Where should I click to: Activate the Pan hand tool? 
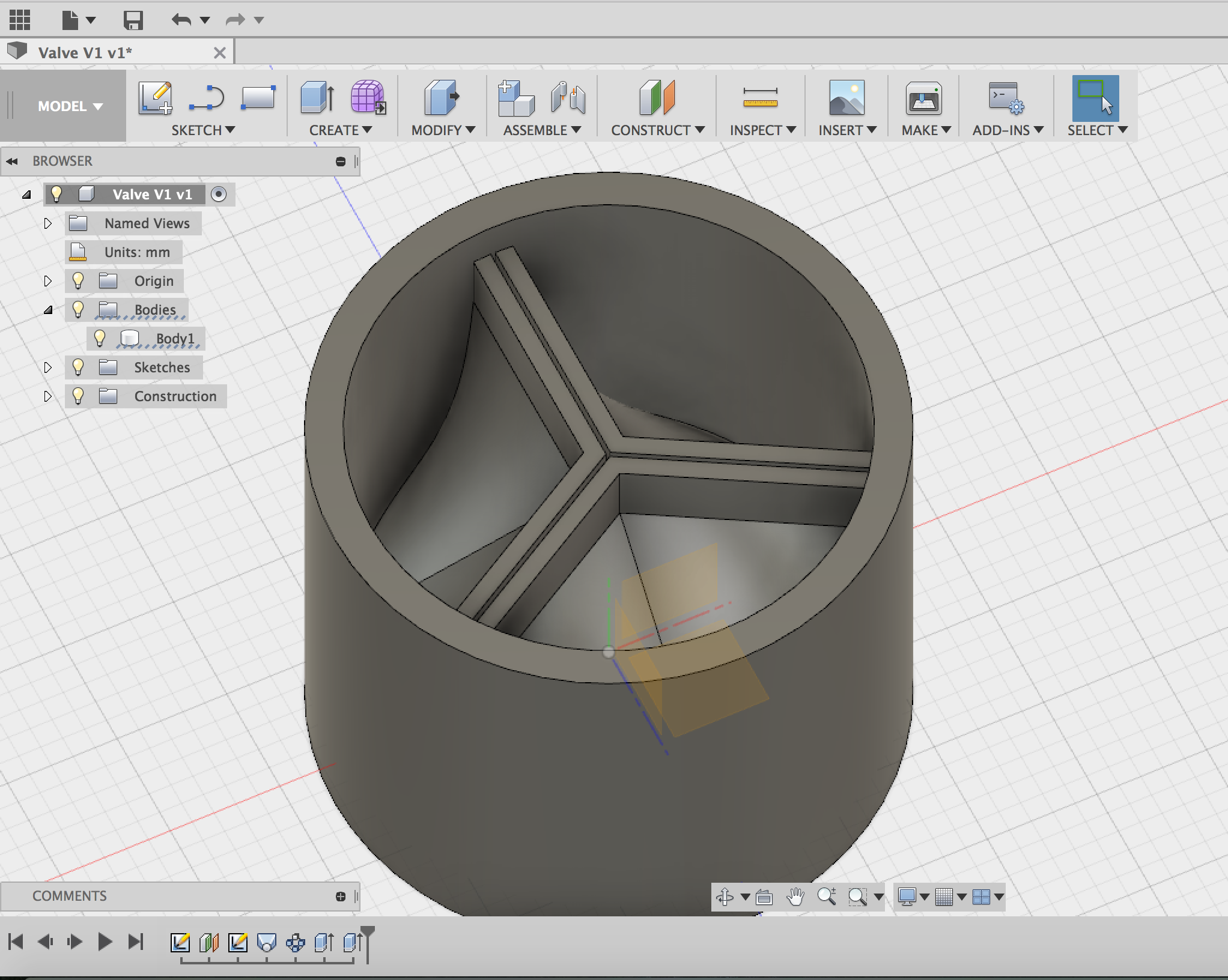tap(795, 897)
